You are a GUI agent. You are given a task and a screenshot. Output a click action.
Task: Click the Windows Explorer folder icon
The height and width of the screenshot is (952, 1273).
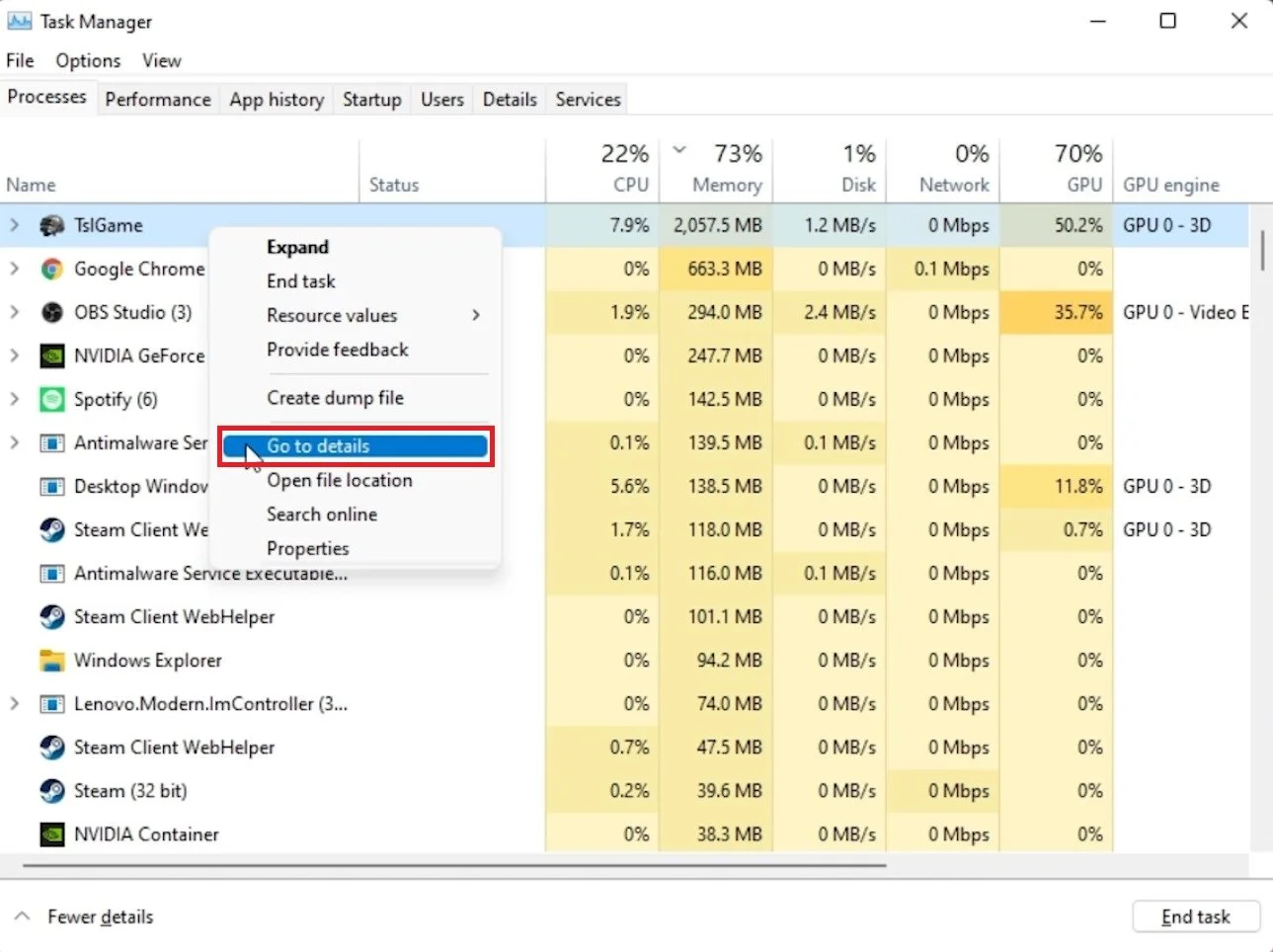52,660
